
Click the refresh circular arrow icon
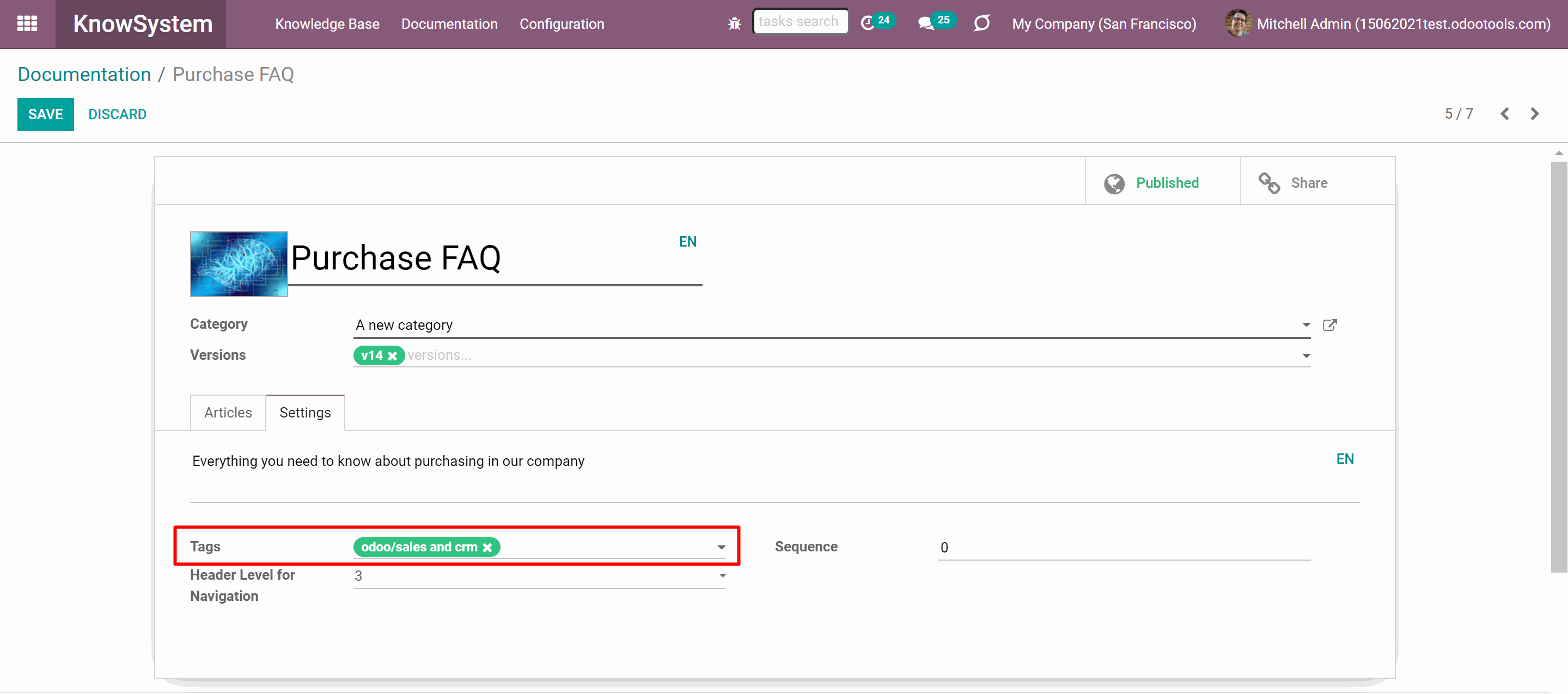982,24
